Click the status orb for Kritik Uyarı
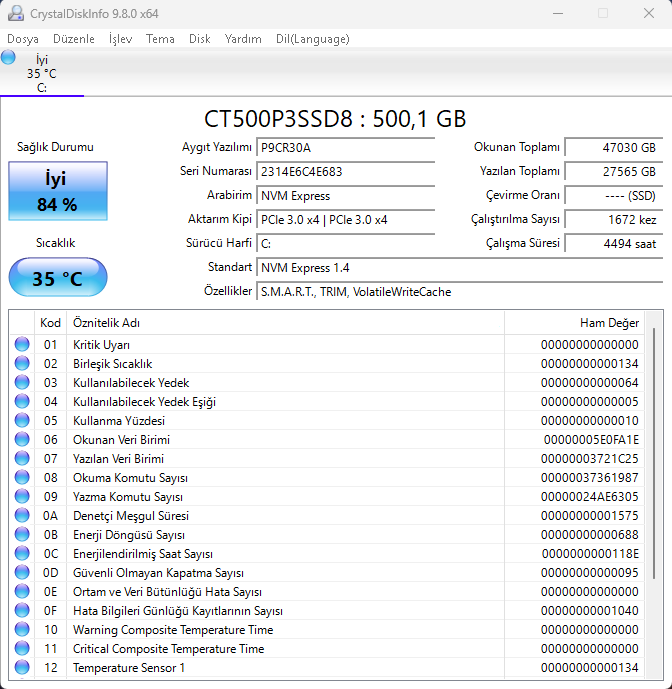This screenshot has height=689, width=672. (22, 344)
